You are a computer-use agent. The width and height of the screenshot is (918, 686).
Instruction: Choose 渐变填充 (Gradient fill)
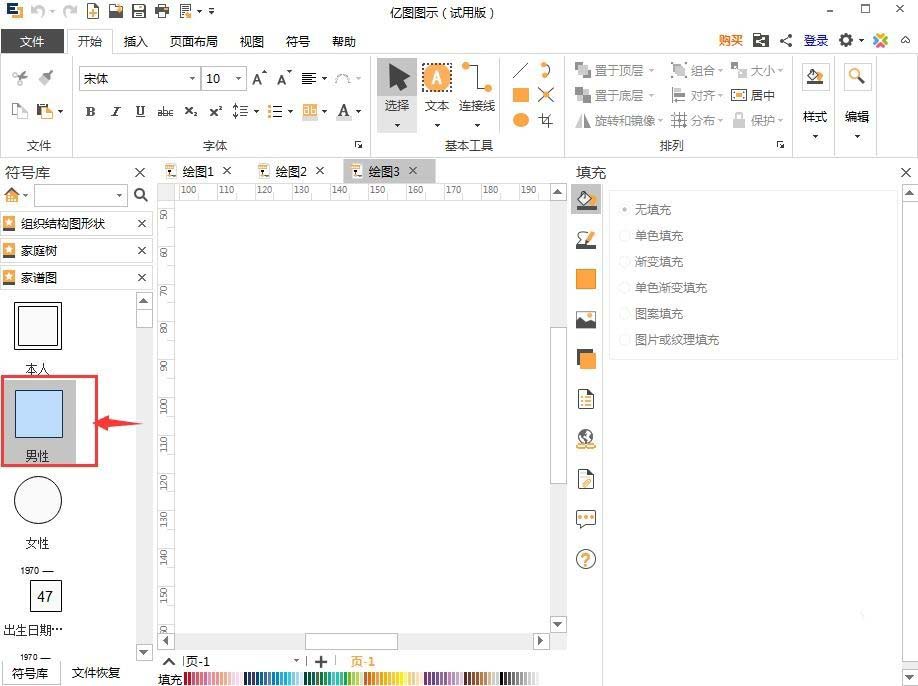(654, 261)
